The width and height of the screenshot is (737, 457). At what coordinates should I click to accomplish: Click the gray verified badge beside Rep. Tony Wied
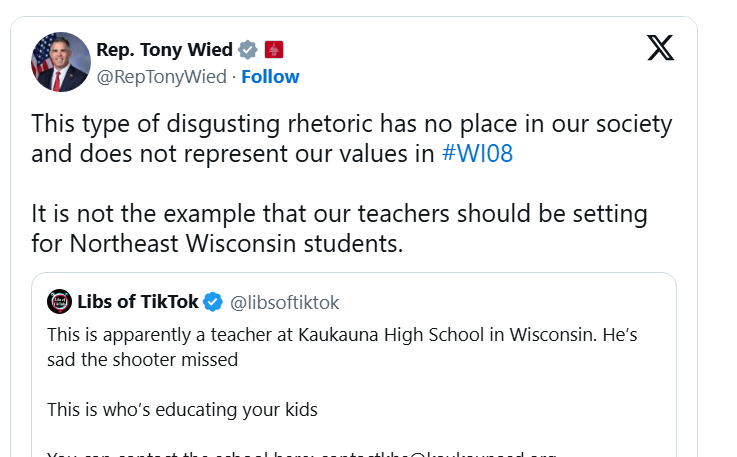click(248, 49)
